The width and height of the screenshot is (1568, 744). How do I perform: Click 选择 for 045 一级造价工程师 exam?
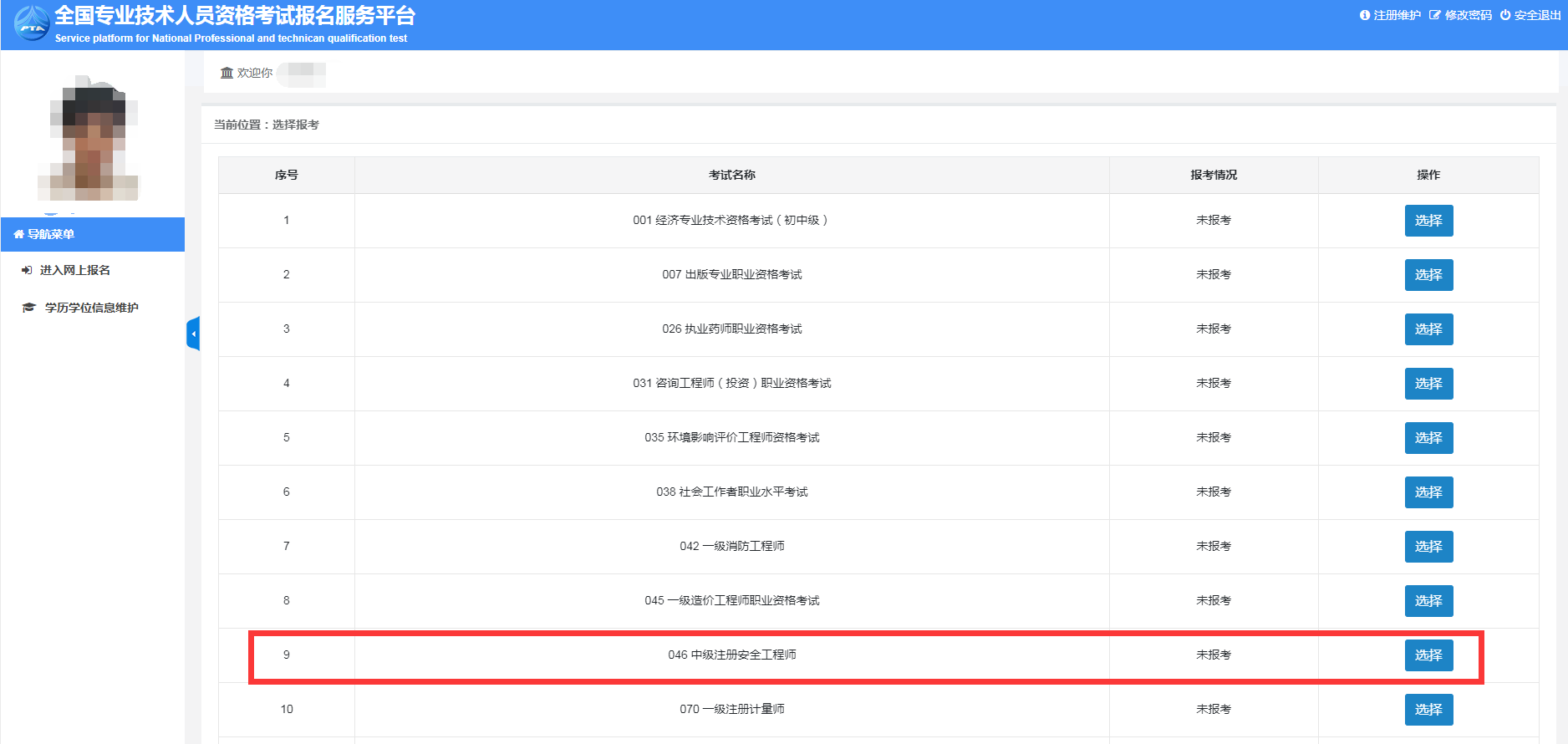tap(1428, 601)
